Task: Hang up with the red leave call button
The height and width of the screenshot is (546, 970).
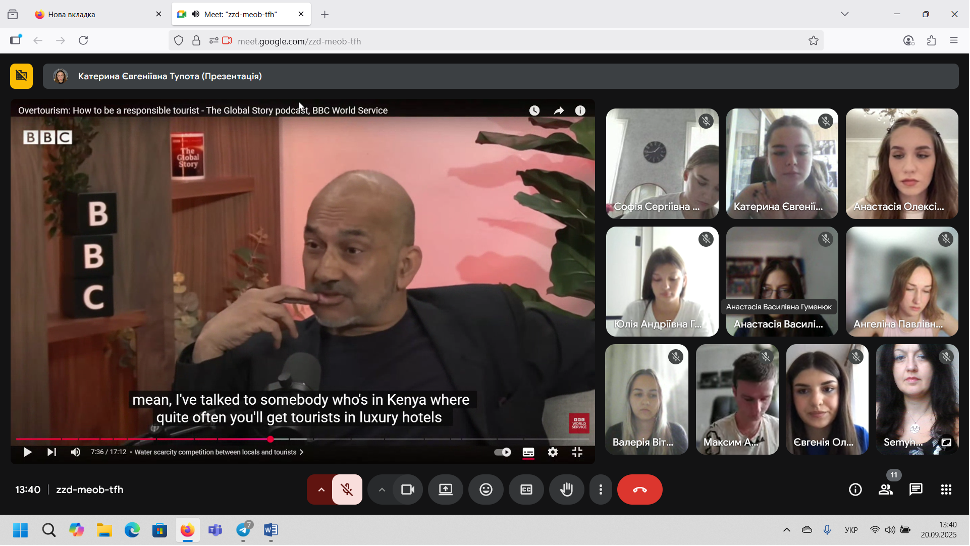Action: (640, 490)
